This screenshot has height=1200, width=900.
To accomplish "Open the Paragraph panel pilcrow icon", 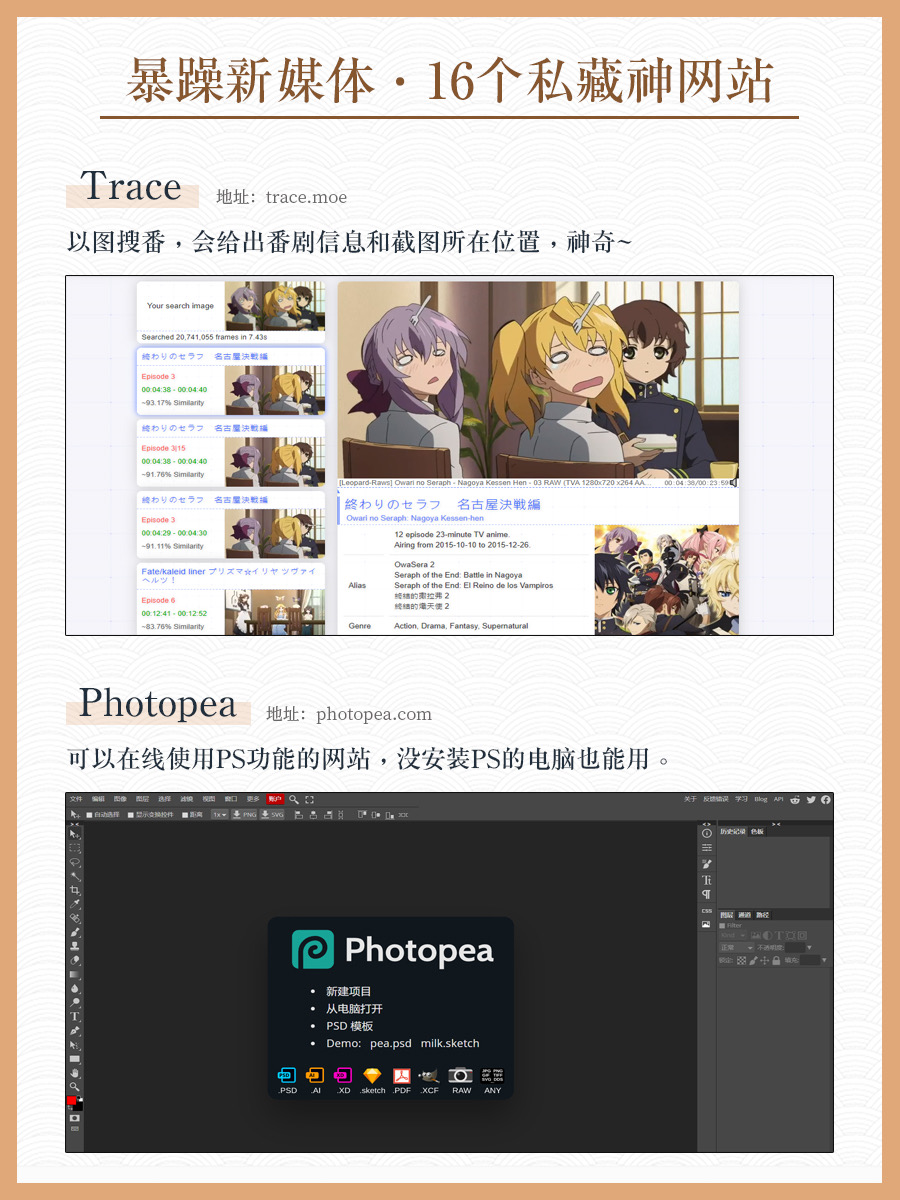I will 707,894.
